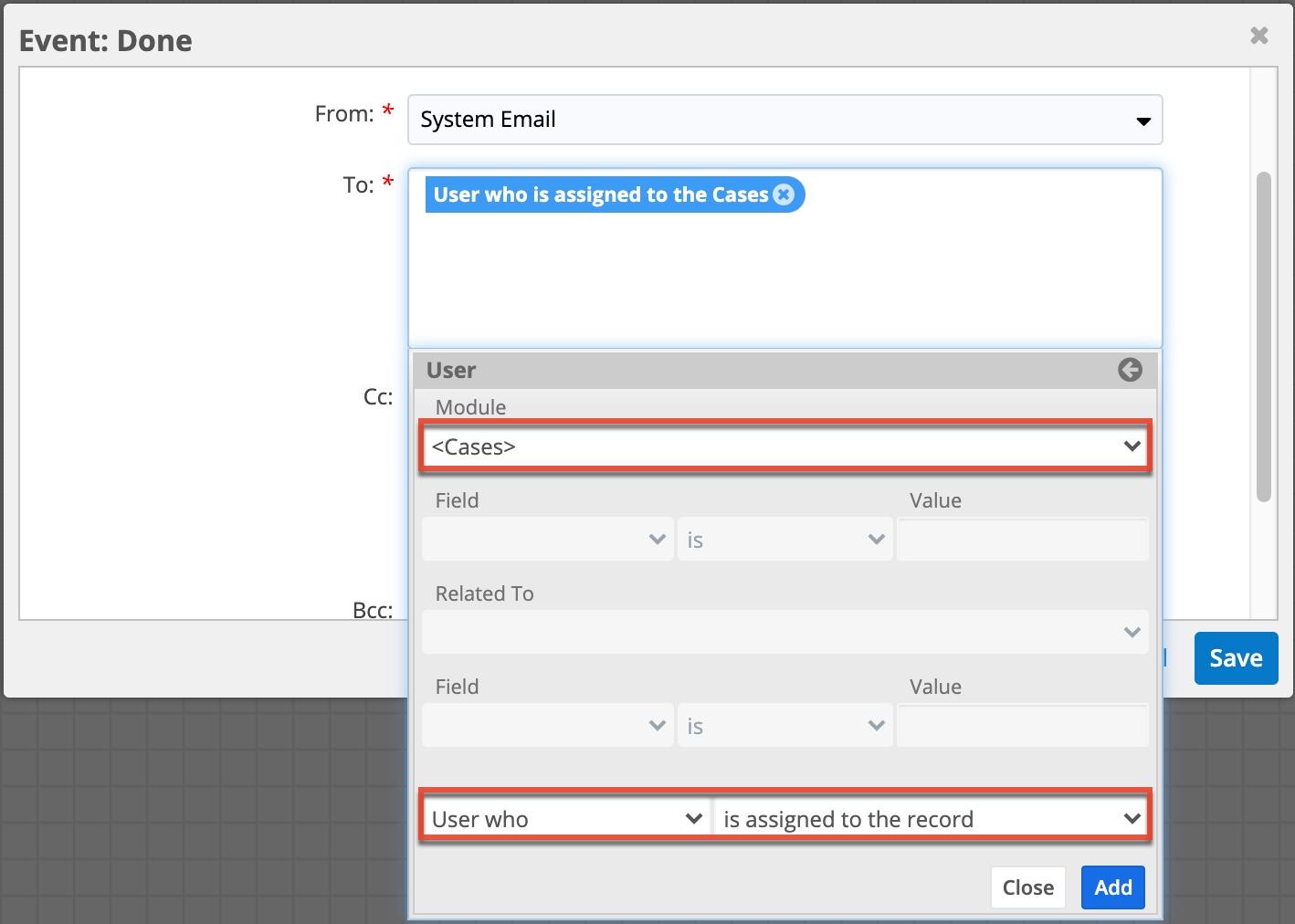This screenshot has height=924, width=1295.
Task: Click the Save button
Action: coord(1235,658)
